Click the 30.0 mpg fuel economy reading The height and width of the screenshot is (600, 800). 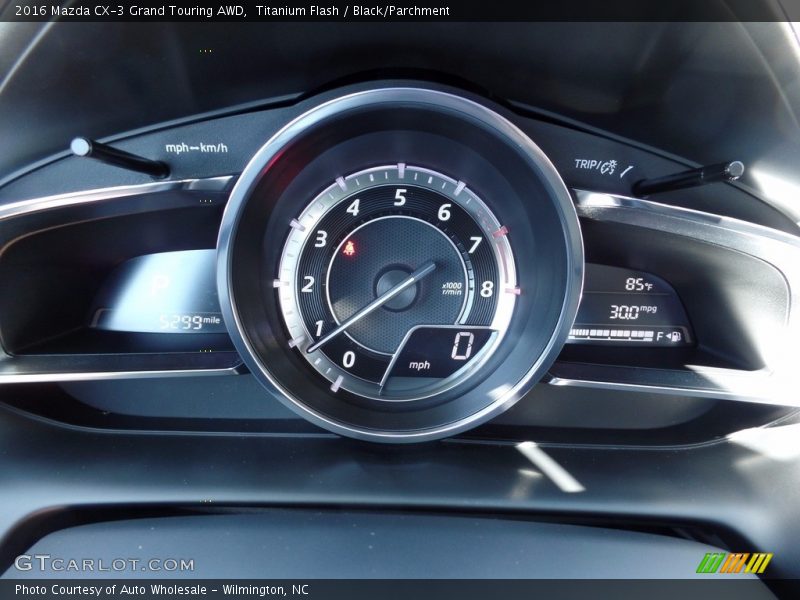(632, 312)
